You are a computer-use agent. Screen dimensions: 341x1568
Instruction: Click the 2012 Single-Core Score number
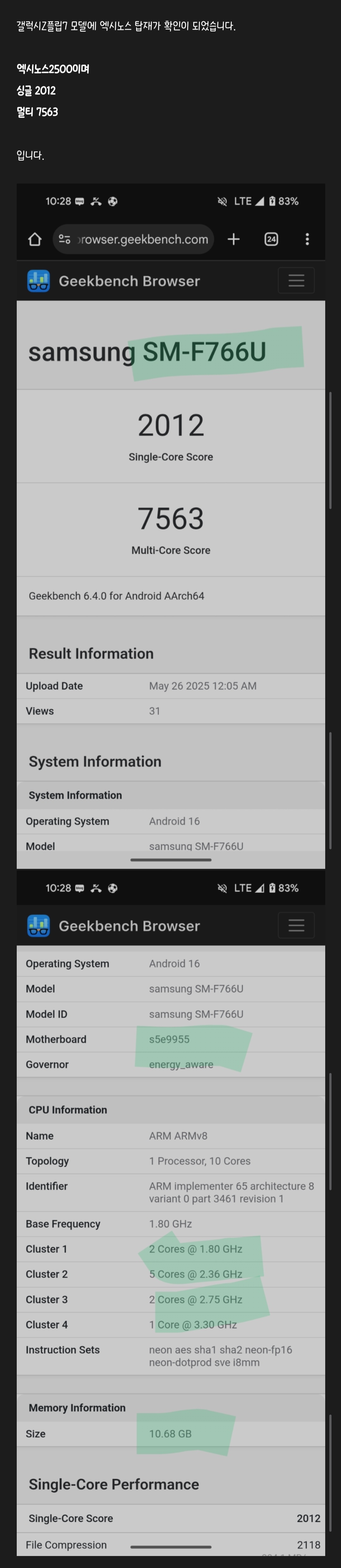click(170, 425)
